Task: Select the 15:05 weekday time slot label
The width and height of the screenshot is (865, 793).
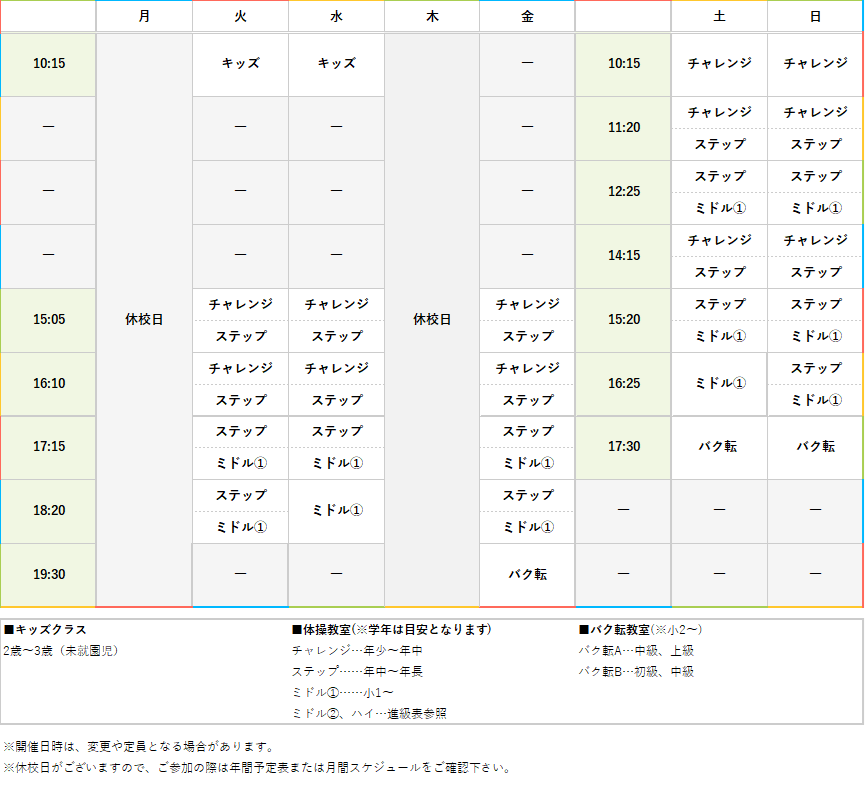Action: 49,320
